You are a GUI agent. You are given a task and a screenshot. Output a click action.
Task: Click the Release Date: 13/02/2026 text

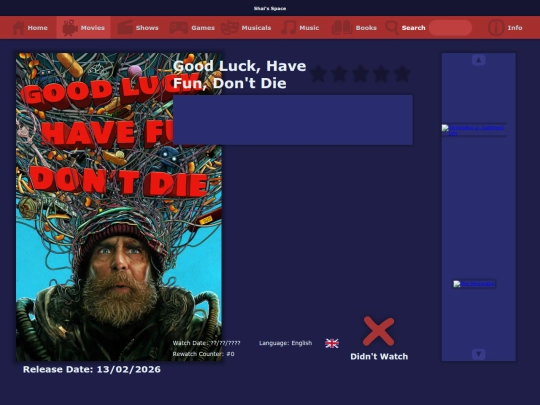(92, 370)
